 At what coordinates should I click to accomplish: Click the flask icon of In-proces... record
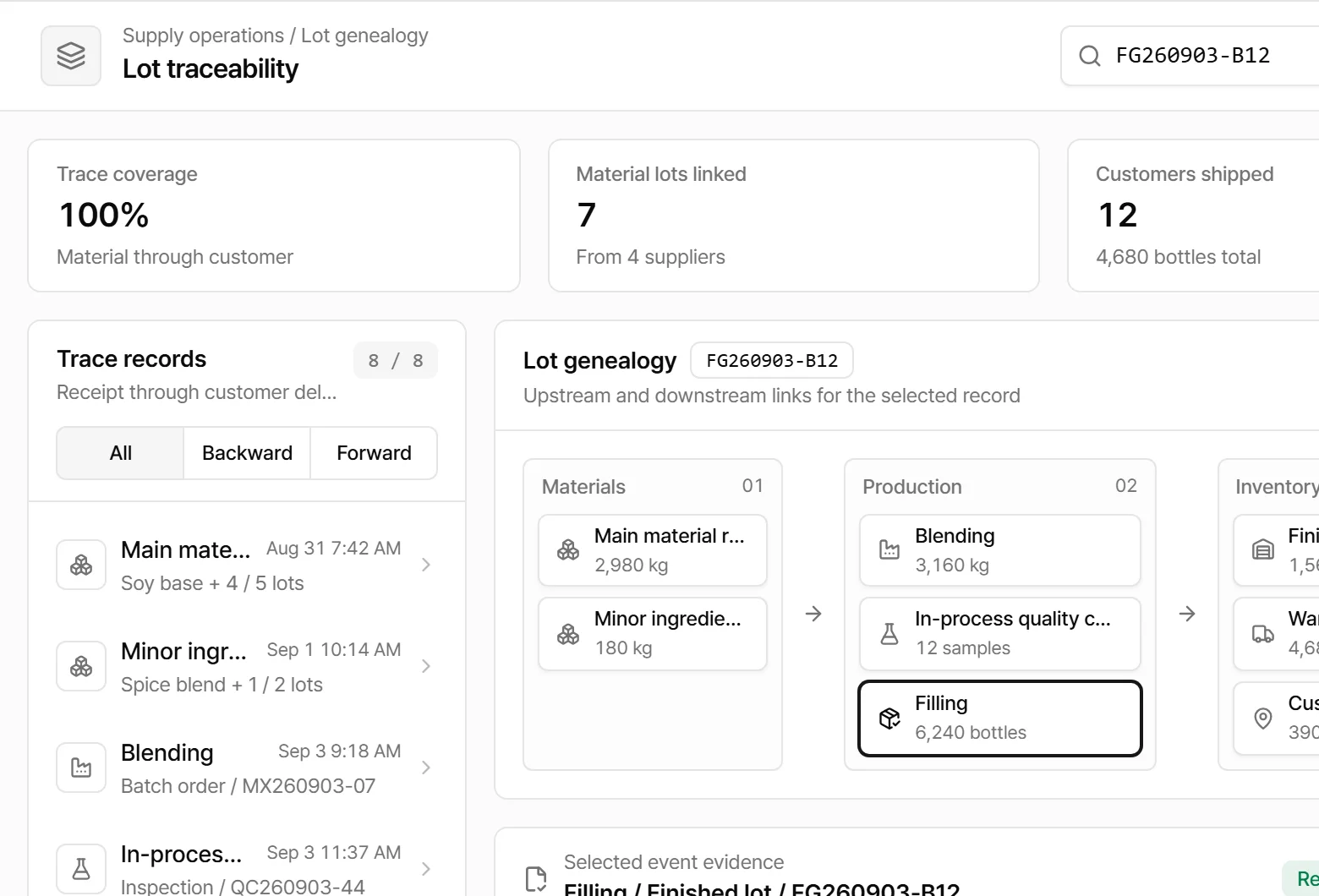81,869
